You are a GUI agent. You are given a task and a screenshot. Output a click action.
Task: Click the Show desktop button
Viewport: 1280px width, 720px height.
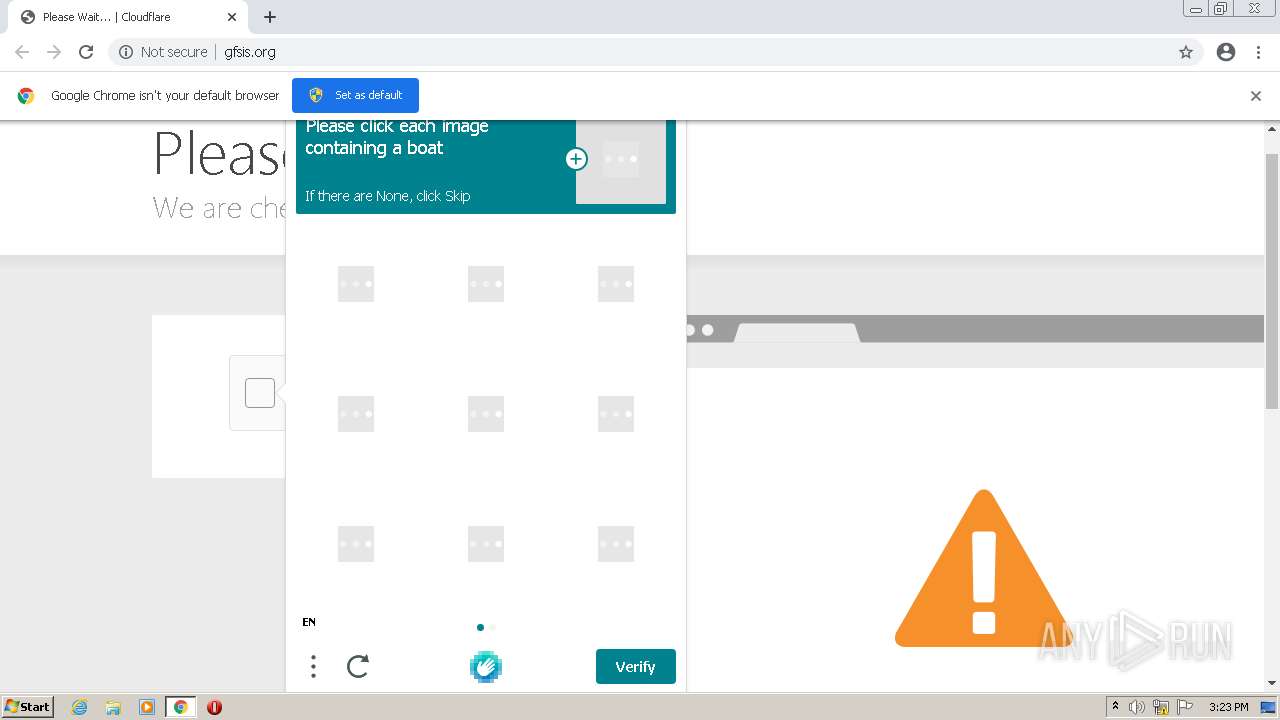tap(1268, 707)
